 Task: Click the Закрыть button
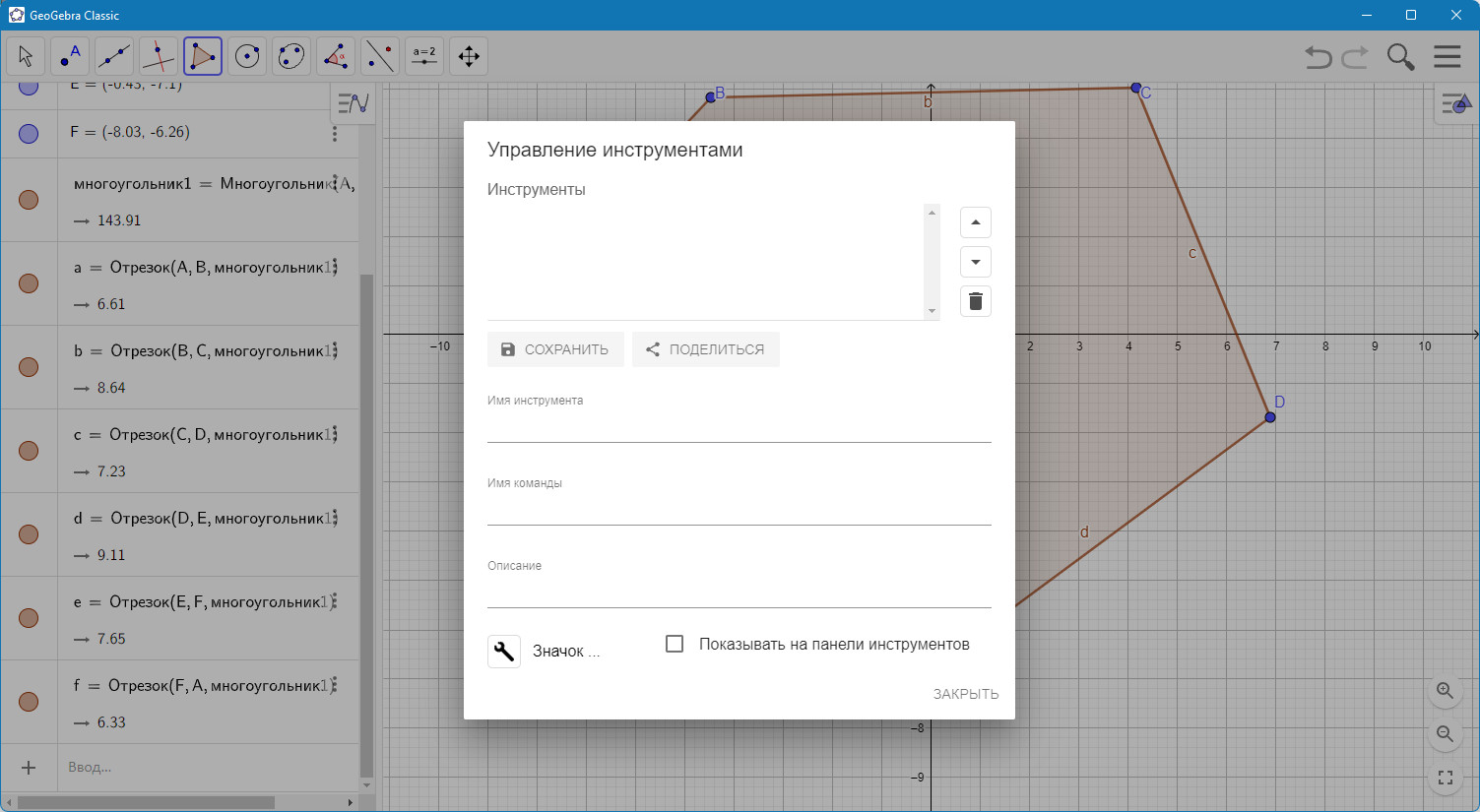(966, 694)
